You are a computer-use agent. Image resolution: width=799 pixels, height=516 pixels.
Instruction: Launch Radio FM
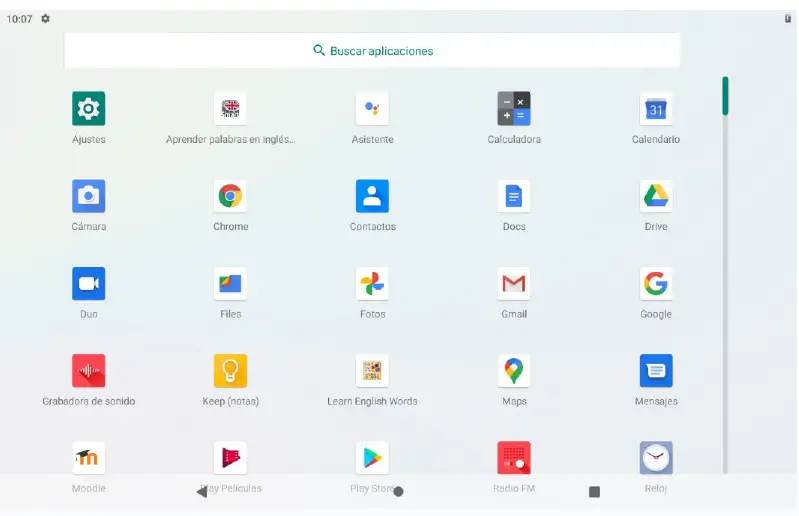514,458
